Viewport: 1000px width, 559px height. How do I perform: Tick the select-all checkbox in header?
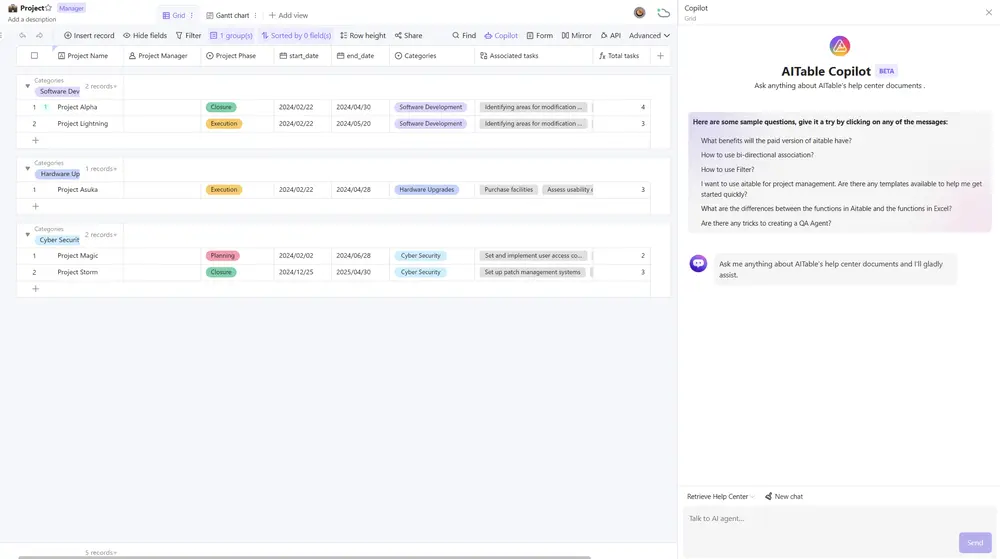click(x=34, y=55)
